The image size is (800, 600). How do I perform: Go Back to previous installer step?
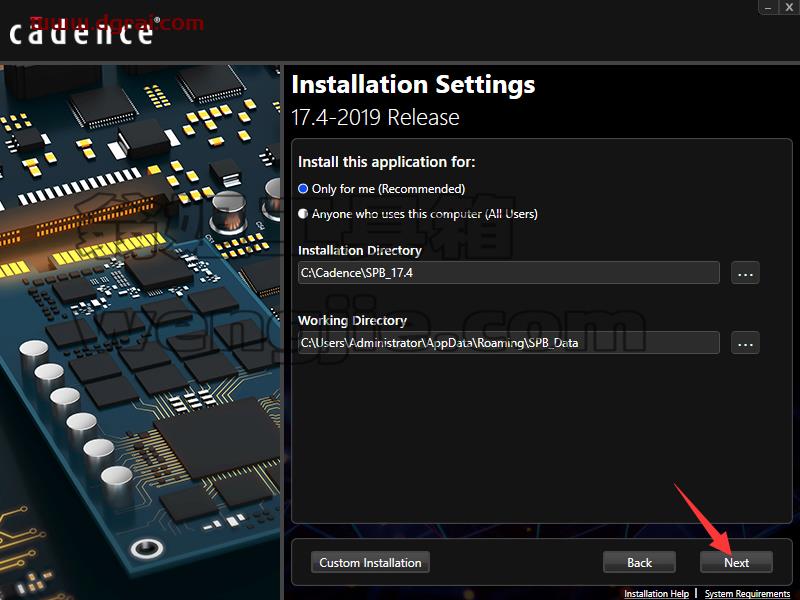tap(639, 562)
